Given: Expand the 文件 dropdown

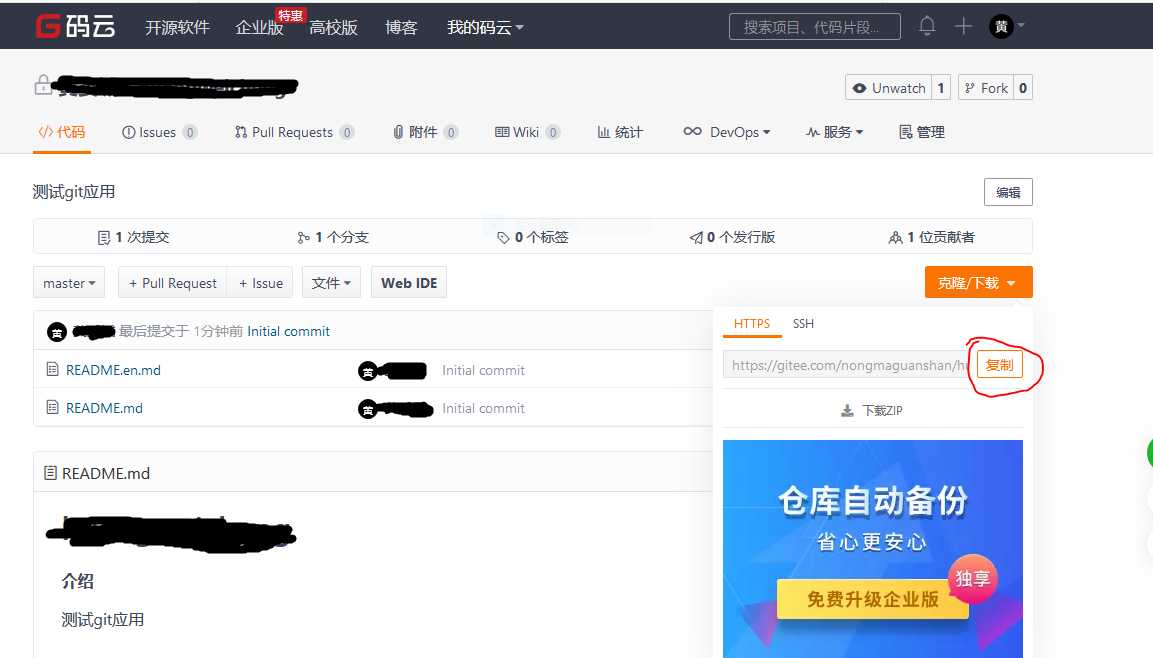Looking at the screenshot, I should pos(331,283).
